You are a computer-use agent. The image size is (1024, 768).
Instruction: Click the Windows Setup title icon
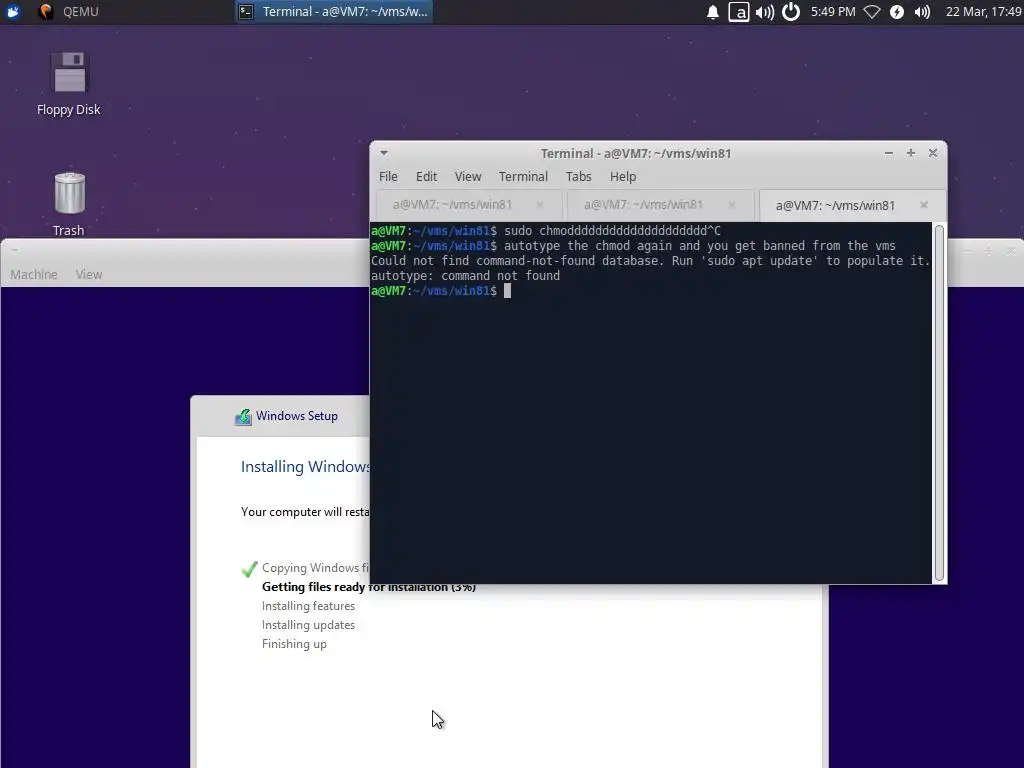(243, 416)
